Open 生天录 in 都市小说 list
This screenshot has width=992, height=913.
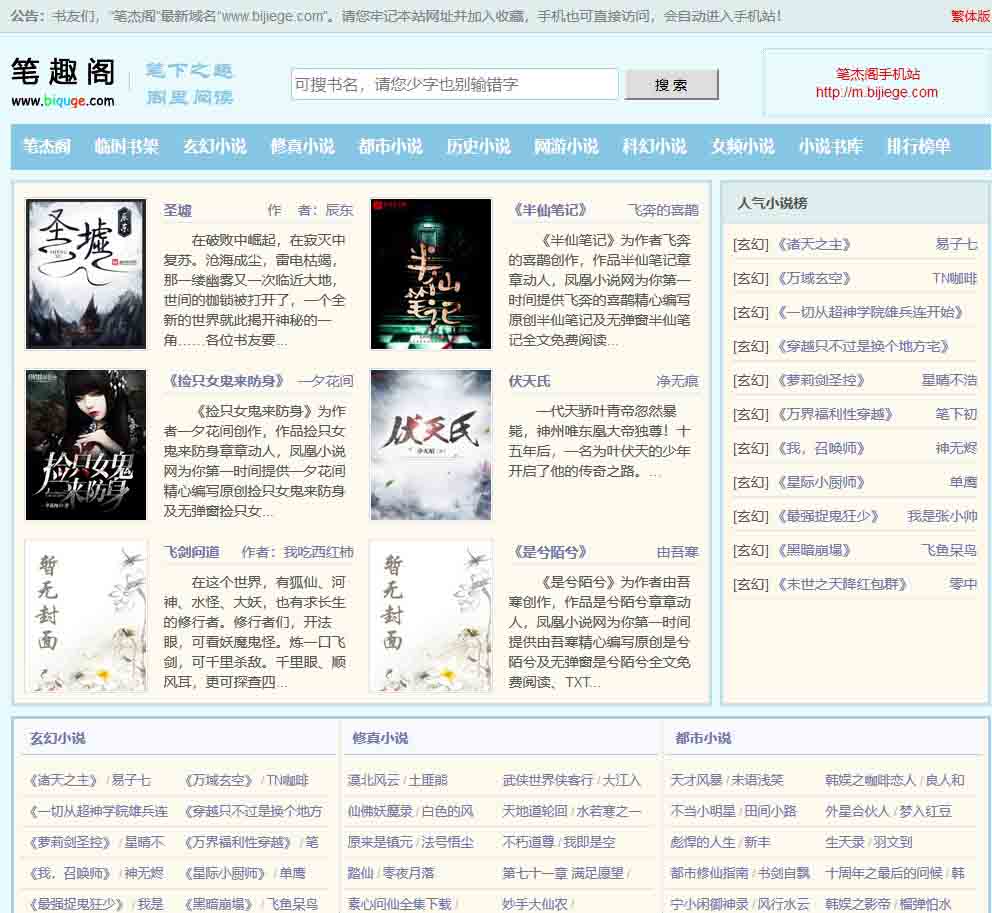point(845,842)
